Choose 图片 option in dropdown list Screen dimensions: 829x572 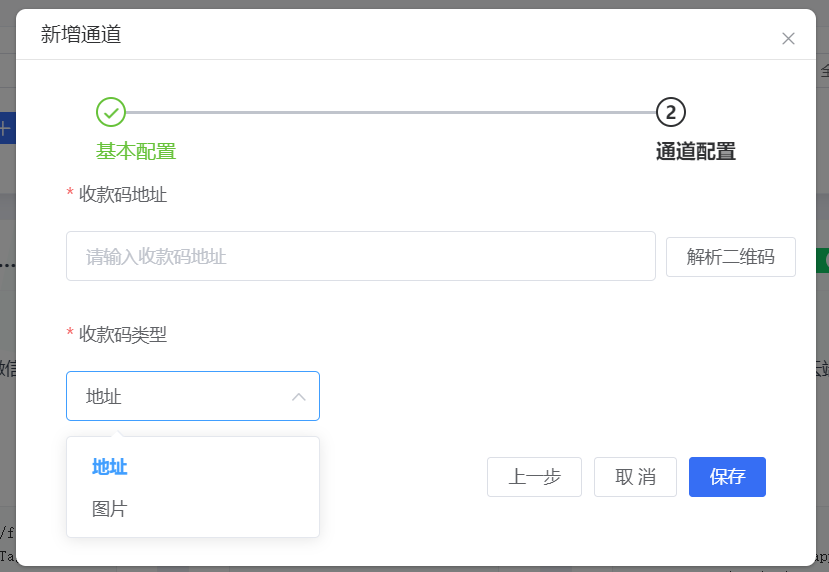pos(110,509)
